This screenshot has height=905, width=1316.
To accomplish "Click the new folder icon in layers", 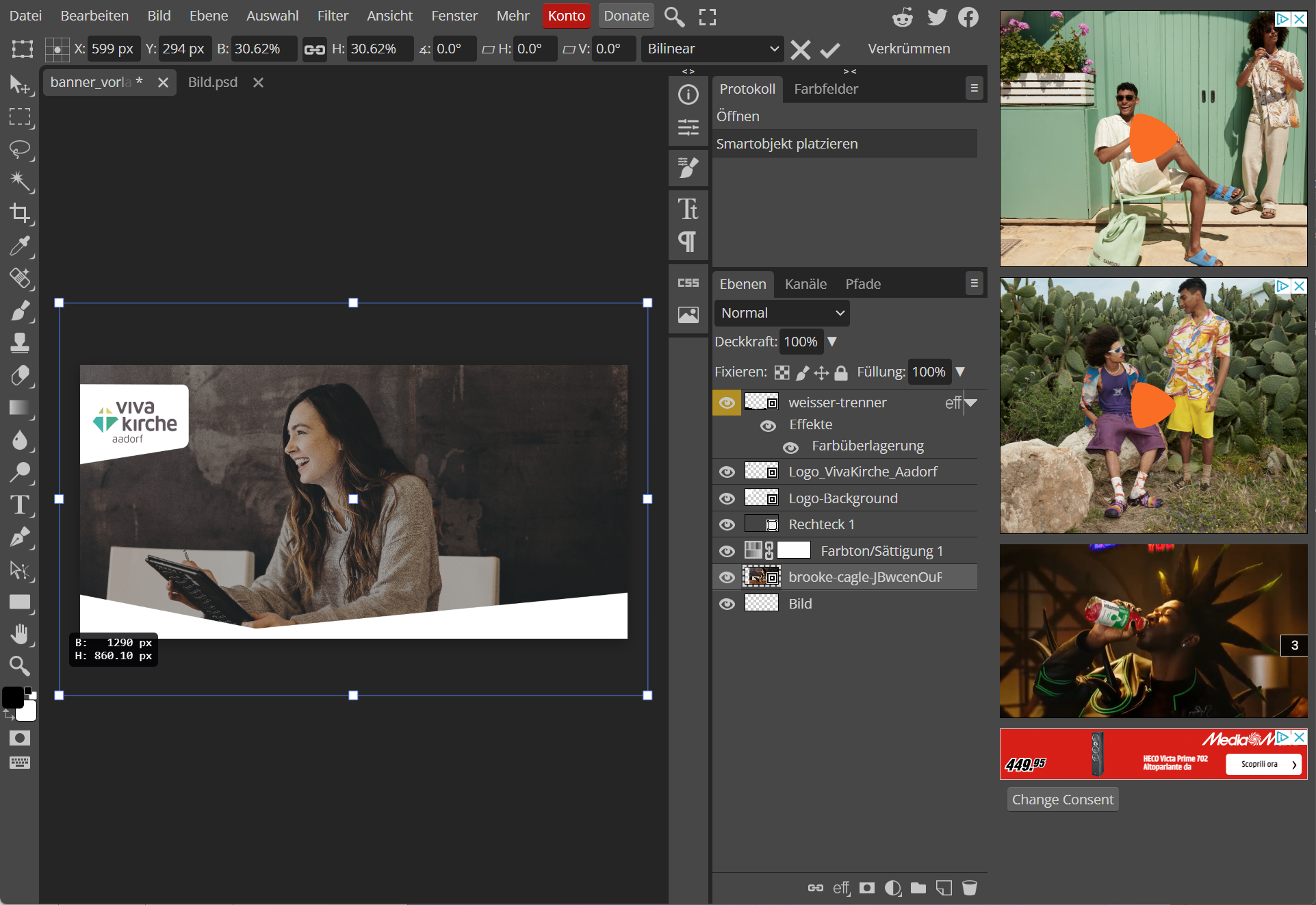I will coord(918,888).
